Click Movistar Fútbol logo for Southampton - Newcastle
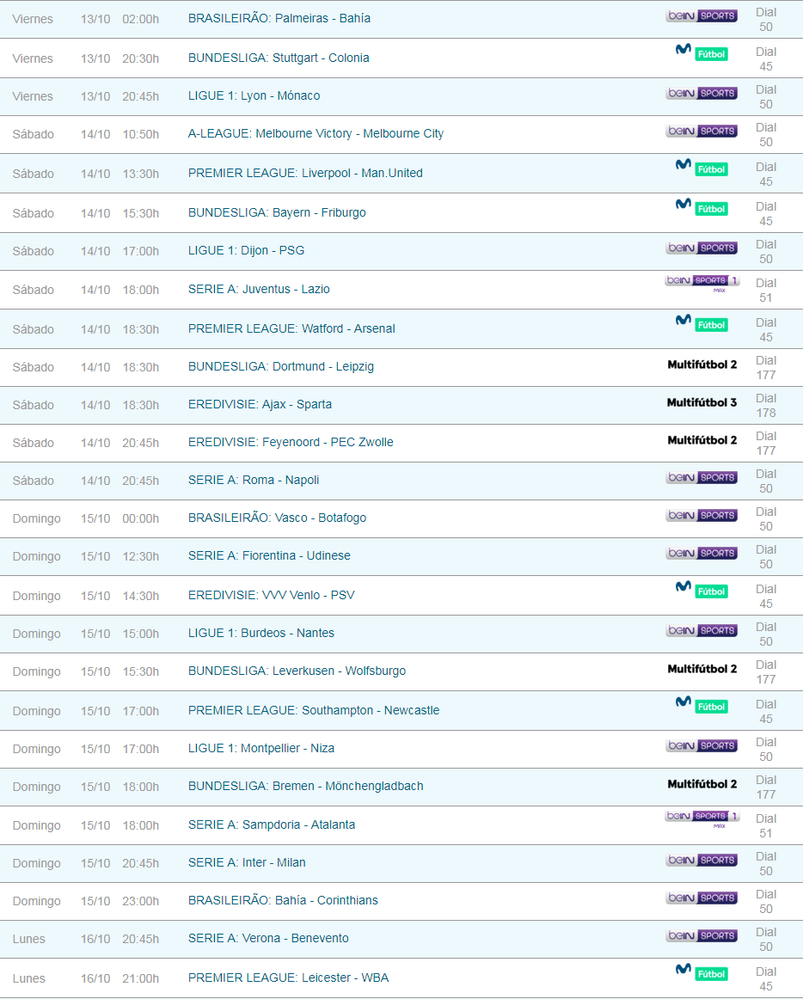This screenshot has height=999, width=803. [x=702, y=705]
